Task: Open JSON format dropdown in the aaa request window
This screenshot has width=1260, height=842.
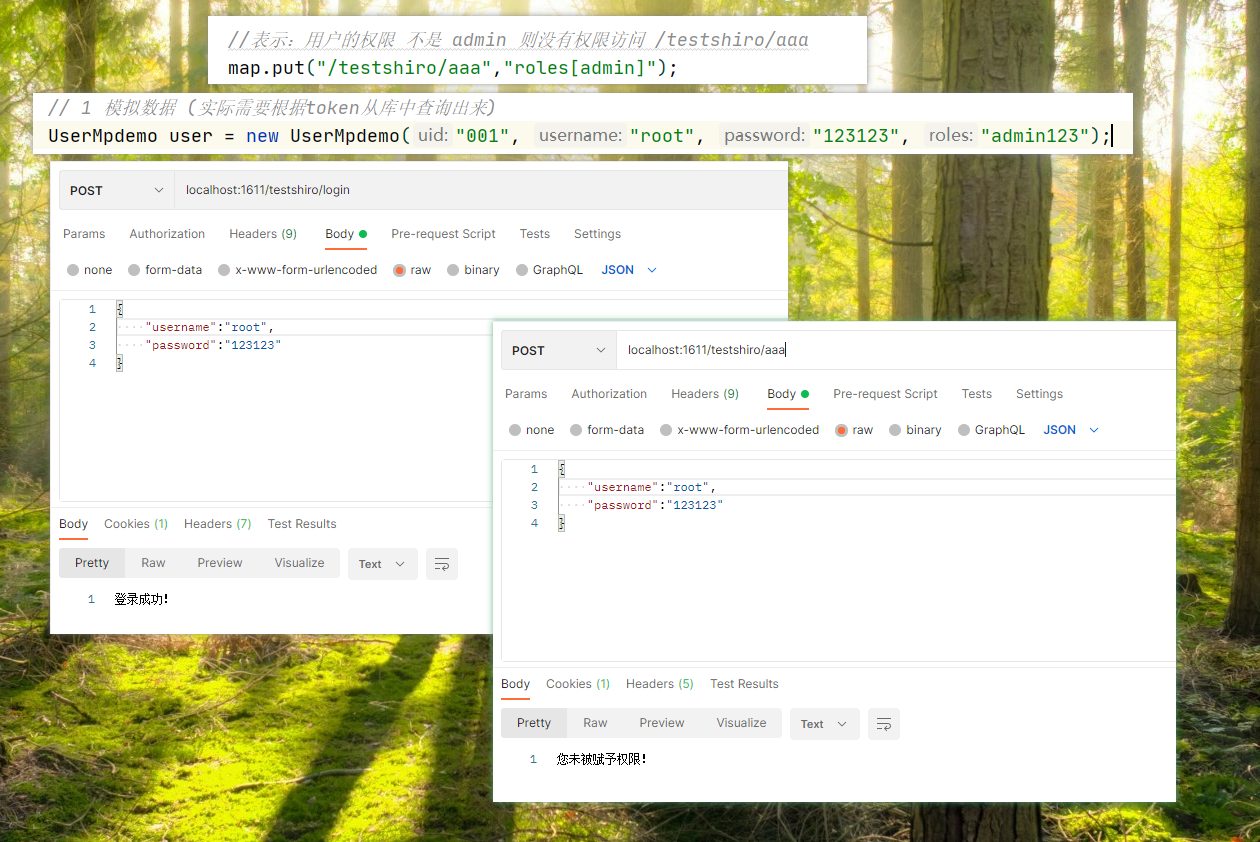Action: 1071,430
